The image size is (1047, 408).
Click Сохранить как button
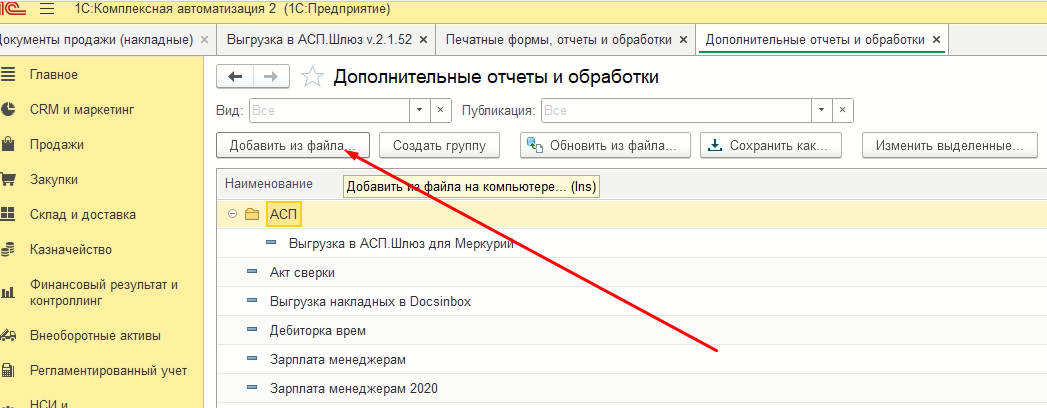coord(771,145)
